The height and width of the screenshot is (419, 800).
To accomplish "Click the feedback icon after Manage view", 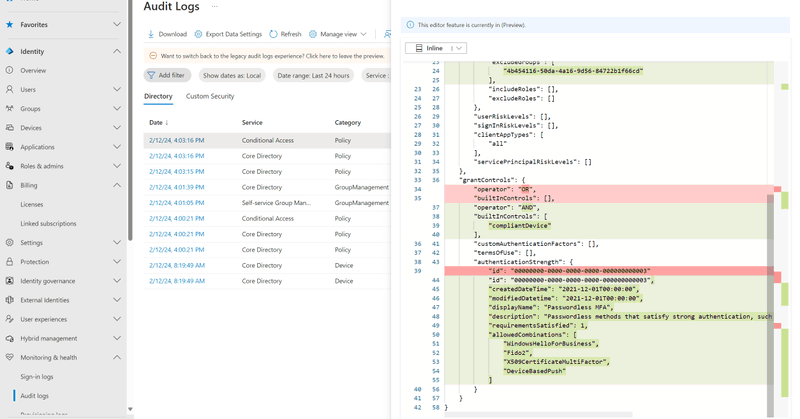I will (x=388, y=34).
